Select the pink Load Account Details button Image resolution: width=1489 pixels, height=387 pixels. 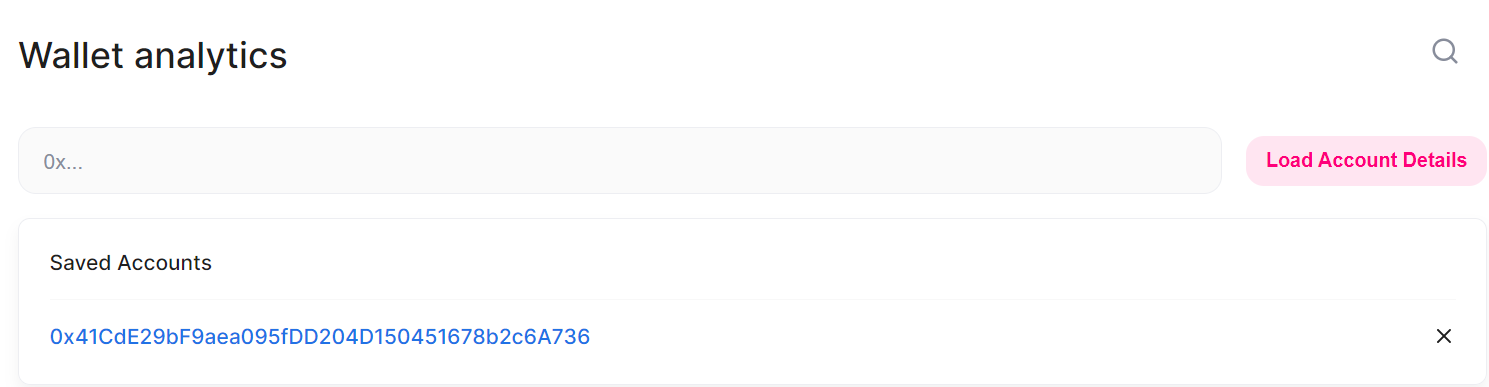pos(1366,160)
